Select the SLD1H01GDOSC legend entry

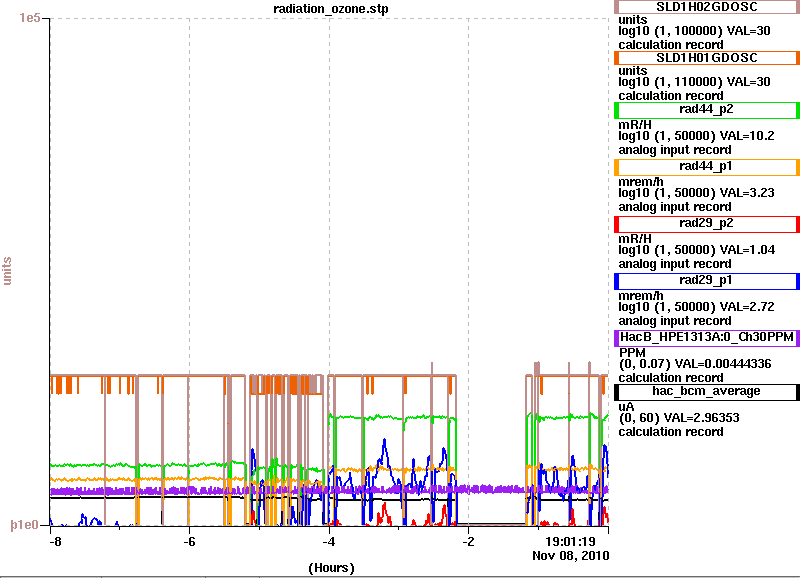pos(707,58)
